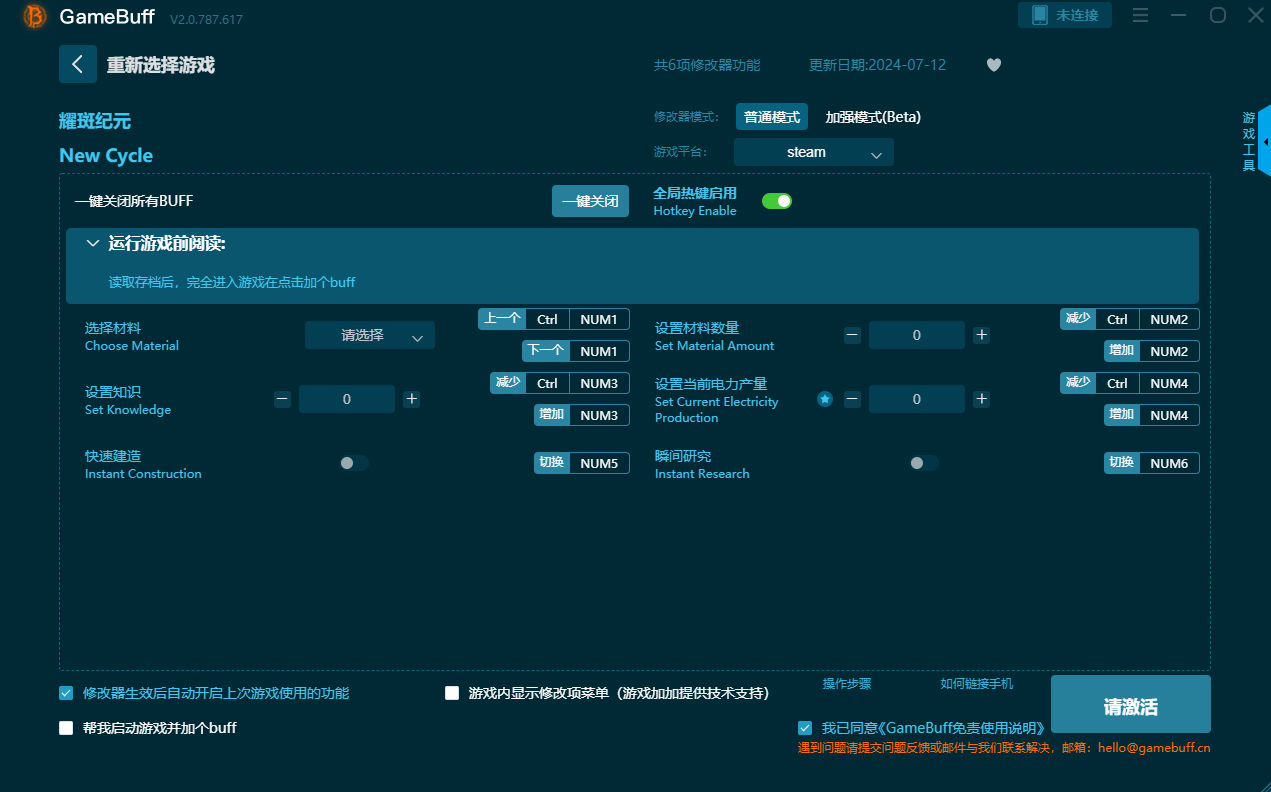
Task: Click the NUM1 key for next material
Action: coord(599,351)
